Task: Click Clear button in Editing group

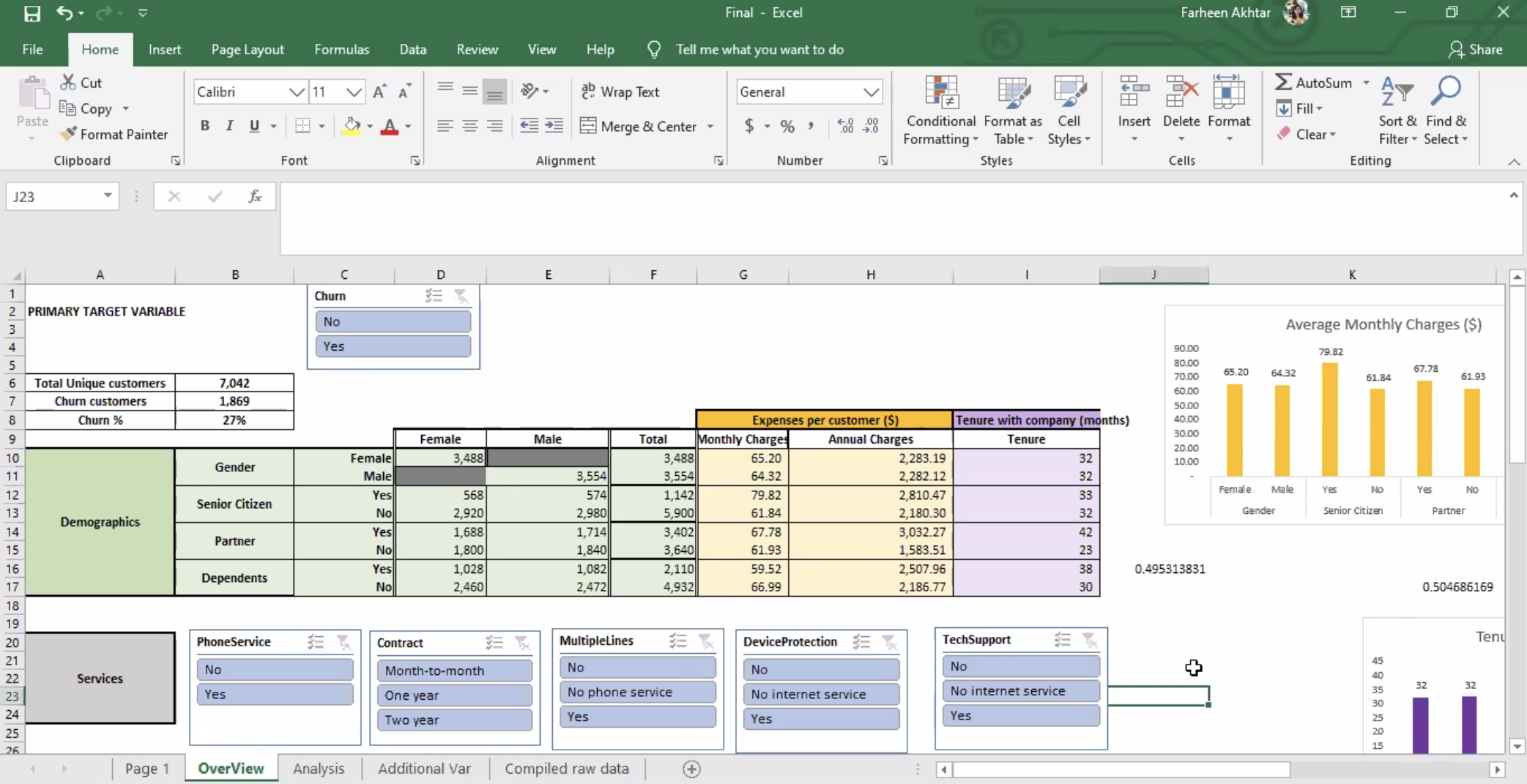Action: (1306, 134)
